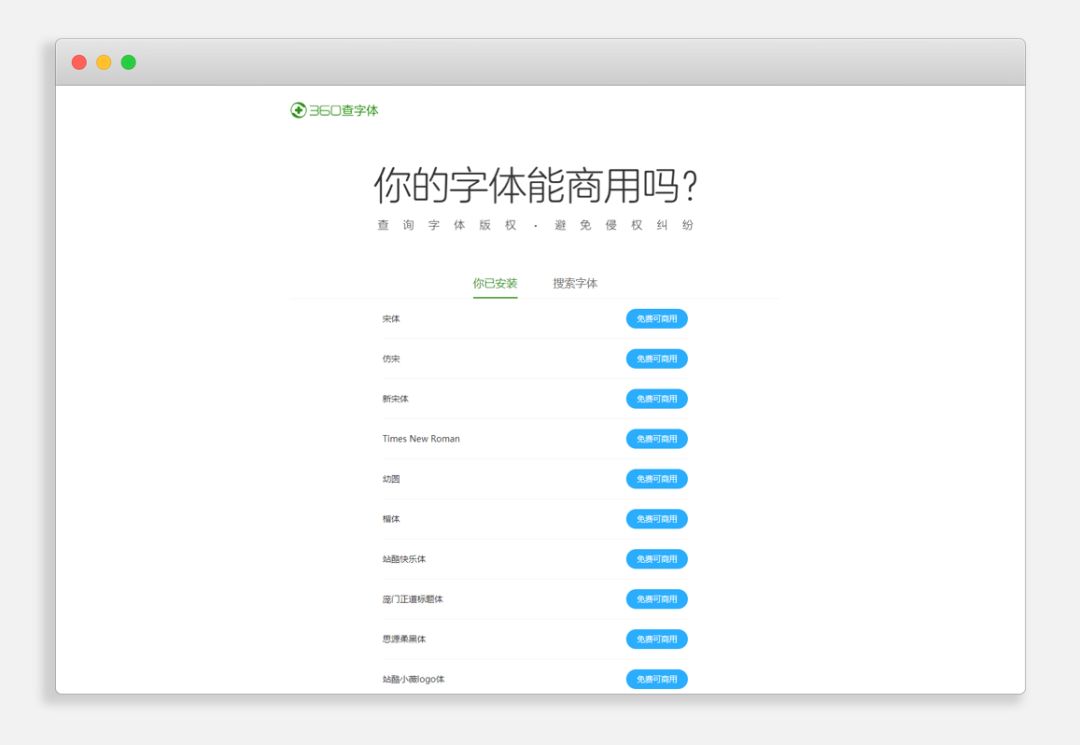Click 免费可商用 badge next to 庞门正道标题体
Screen dimensions: 1080x745
tap(656, 598)
